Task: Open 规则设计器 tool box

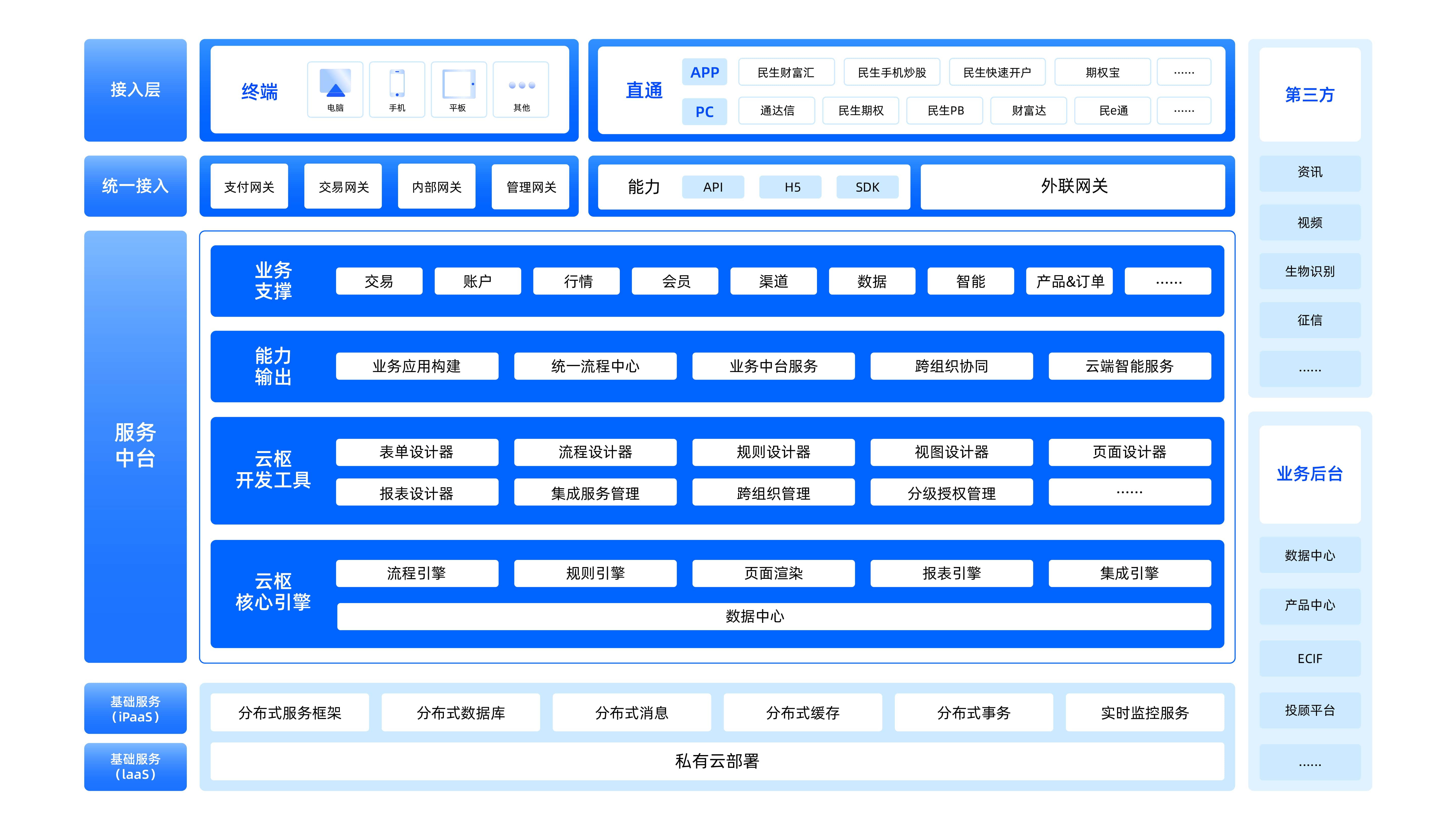Action: coord(774,452)
